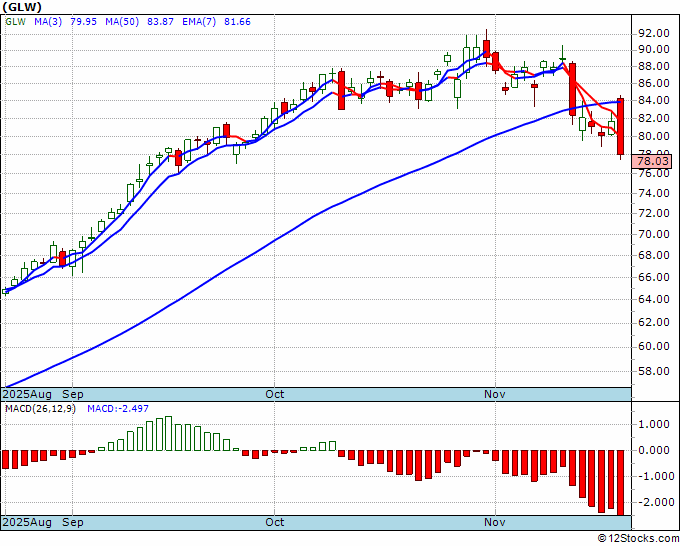This screenshot has width=680, height=546.
Task: Click the 90.00 price axis label
Action: (x=654, y=50)
